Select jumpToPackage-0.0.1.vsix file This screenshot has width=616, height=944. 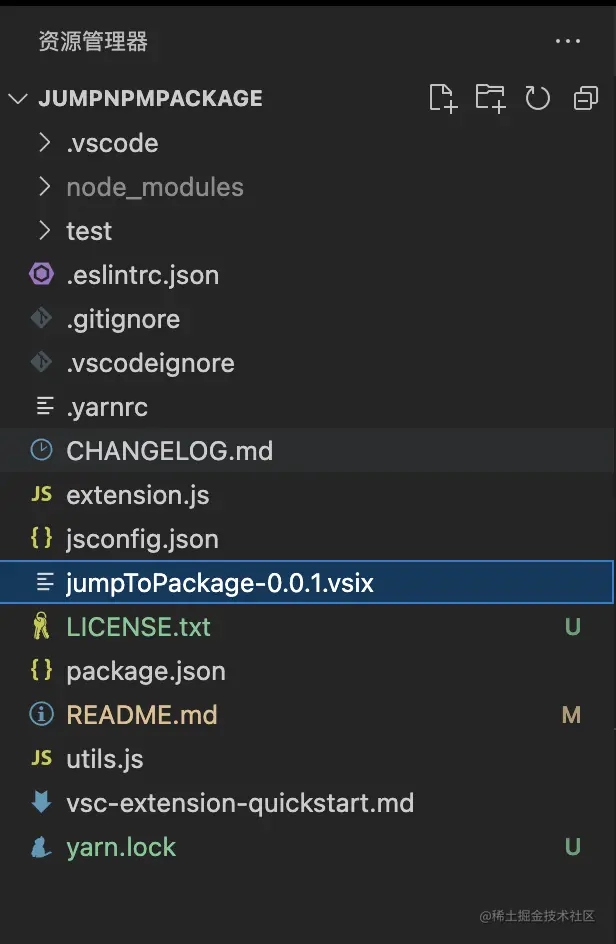pyautogui.click(x=308, y=582)
